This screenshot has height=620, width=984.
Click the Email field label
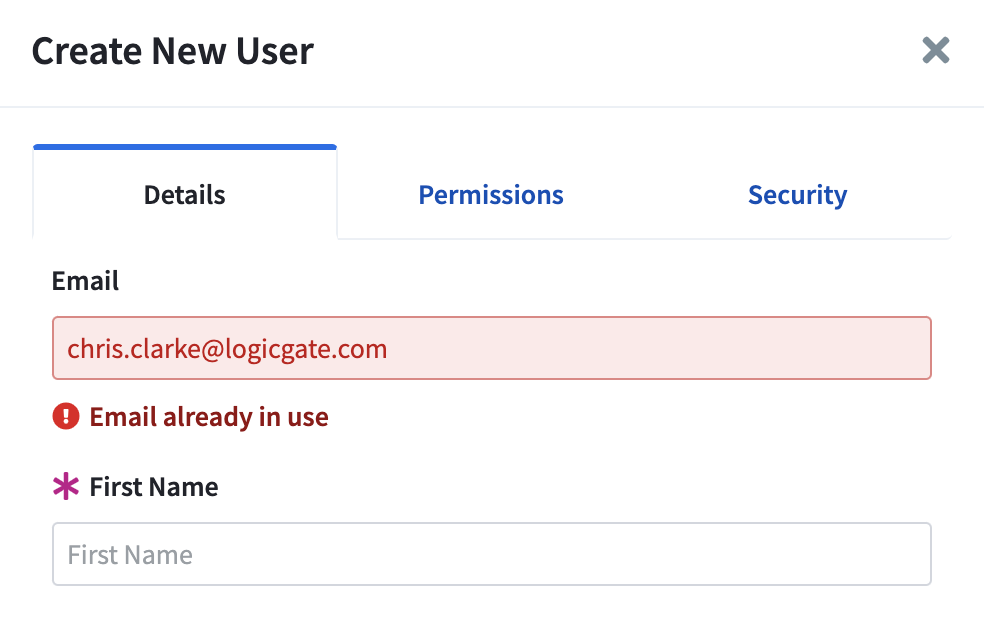pyautogui.click(x=85, y=281)
